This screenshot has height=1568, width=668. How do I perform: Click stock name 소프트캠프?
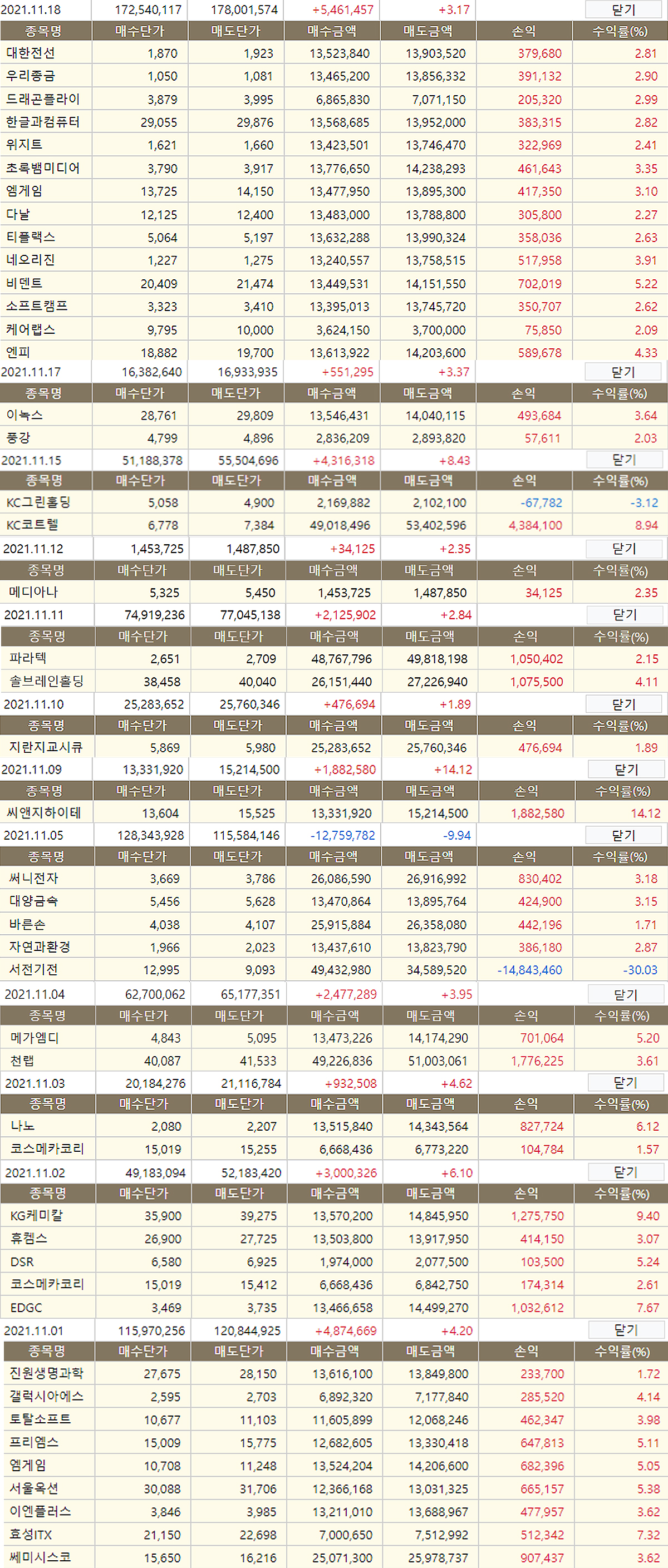[x=37, y=306]
